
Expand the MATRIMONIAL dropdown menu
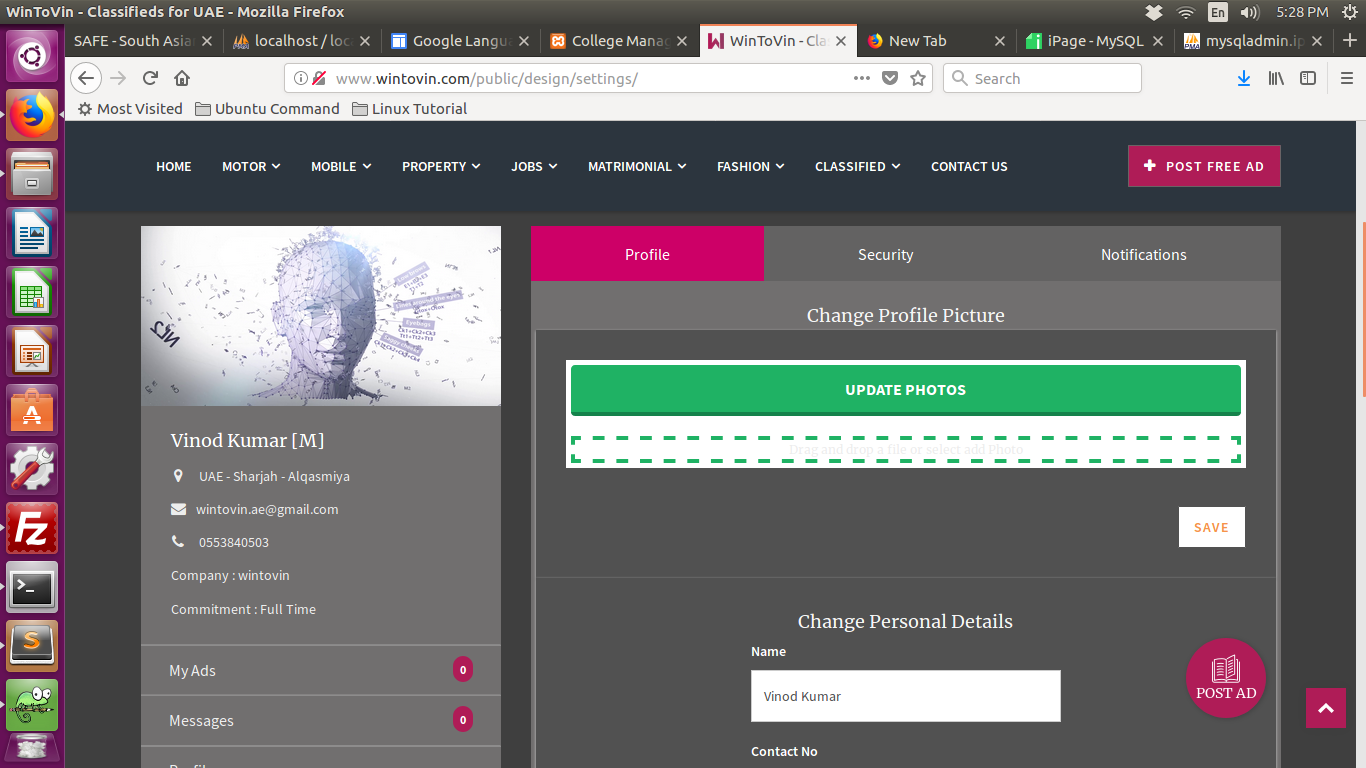point(637,166)
